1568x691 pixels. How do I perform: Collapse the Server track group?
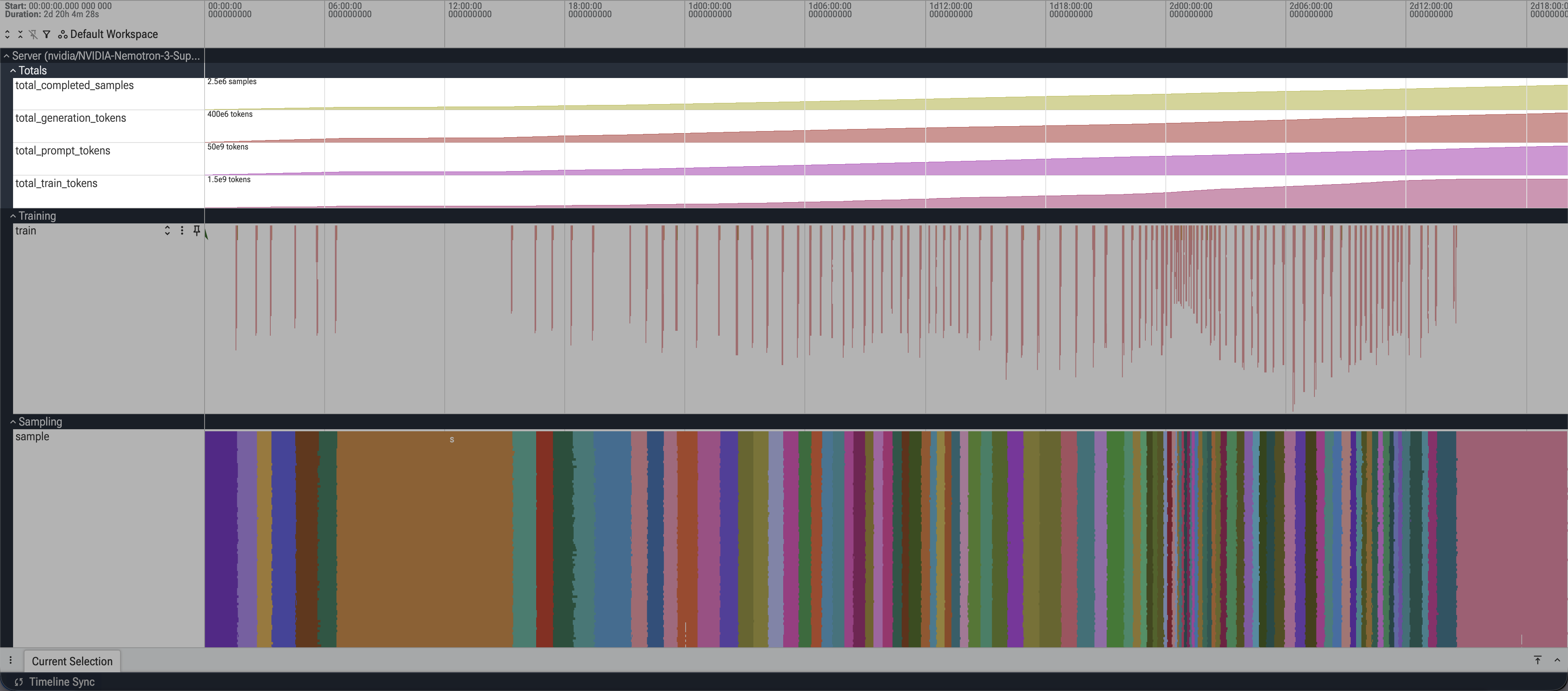[x=7, y=56]
